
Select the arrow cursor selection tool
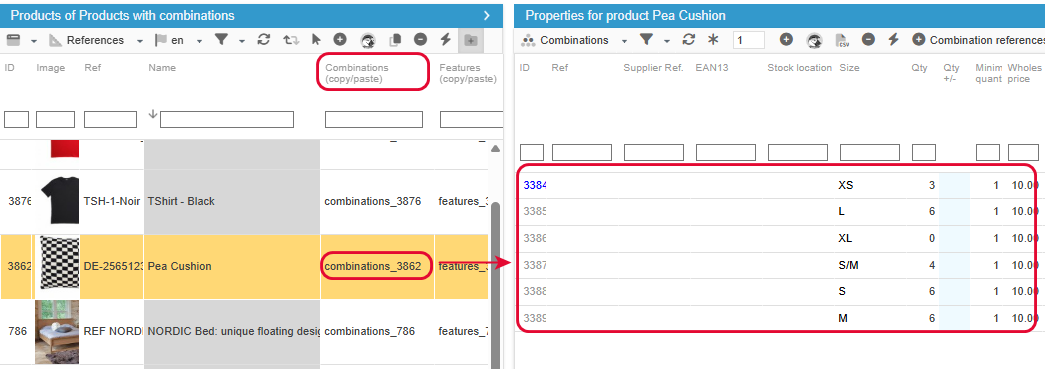pos(317,40)
